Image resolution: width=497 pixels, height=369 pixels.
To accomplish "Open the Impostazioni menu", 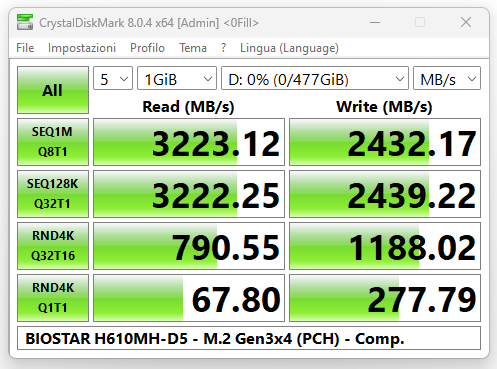I will tap(82, 48).
